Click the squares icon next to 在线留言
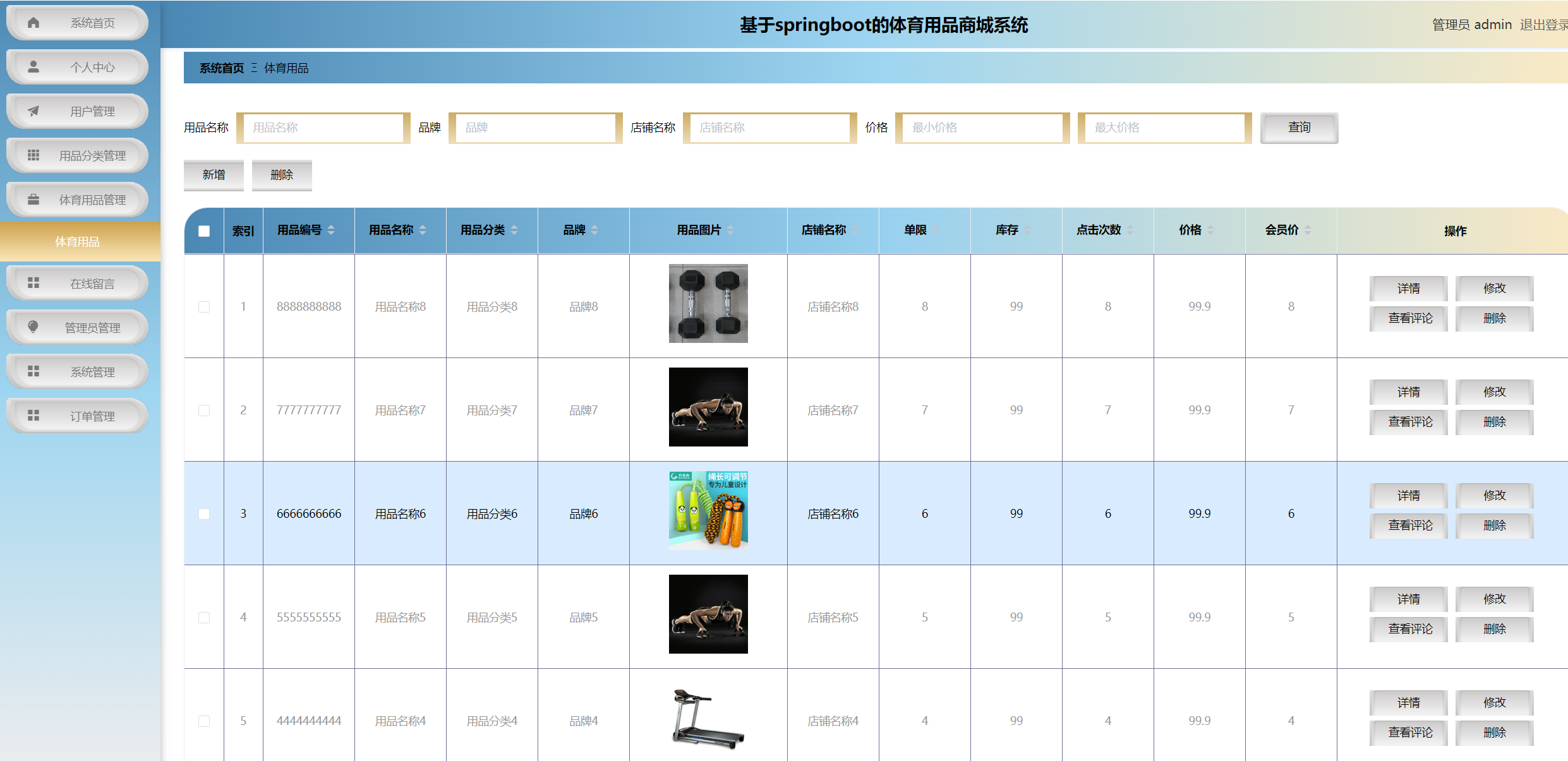Viewport: 1568px width, 761px height. tap(33, 283)
